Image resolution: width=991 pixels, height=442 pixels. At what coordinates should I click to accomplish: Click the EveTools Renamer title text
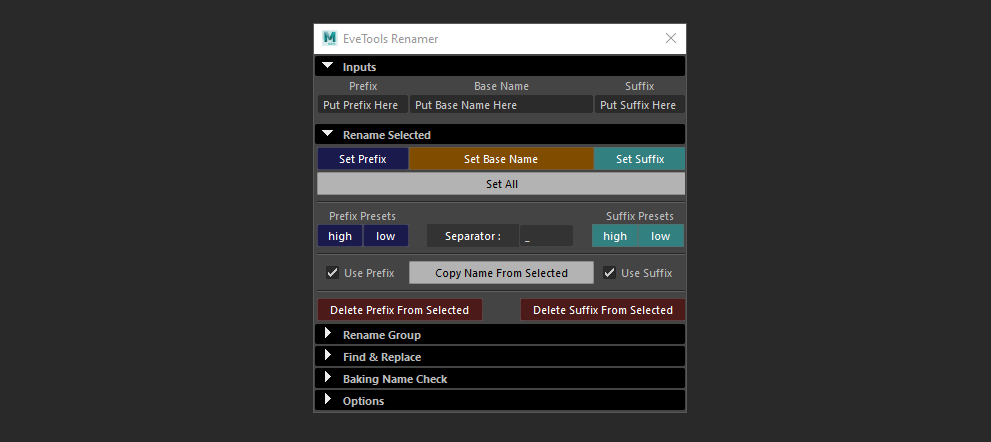point(391,39)
